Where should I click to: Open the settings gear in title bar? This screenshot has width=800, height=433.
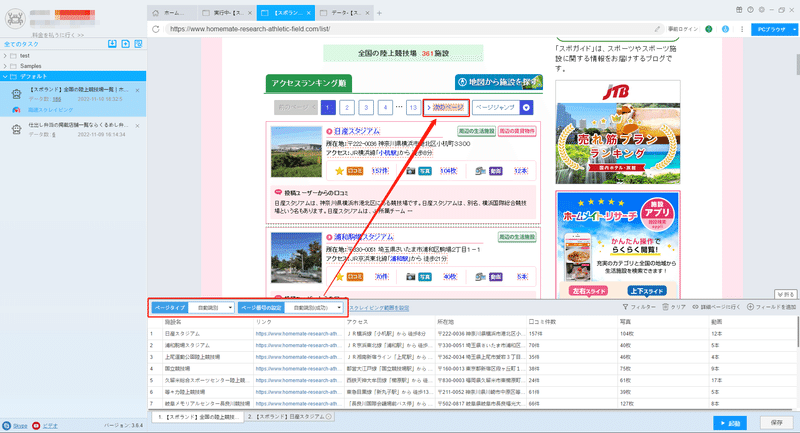pyautogui.click(x=762, y=10)
